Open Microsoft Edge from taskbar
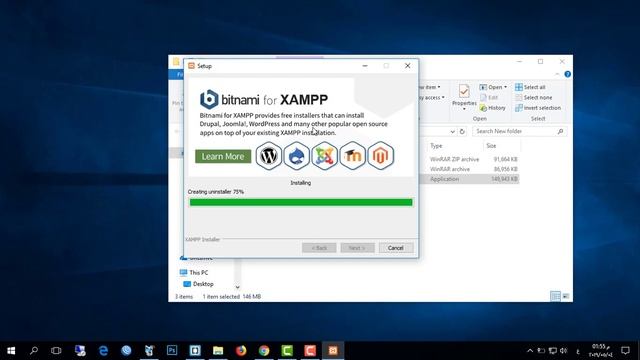 pyautogui.click(x=103, y=351)
